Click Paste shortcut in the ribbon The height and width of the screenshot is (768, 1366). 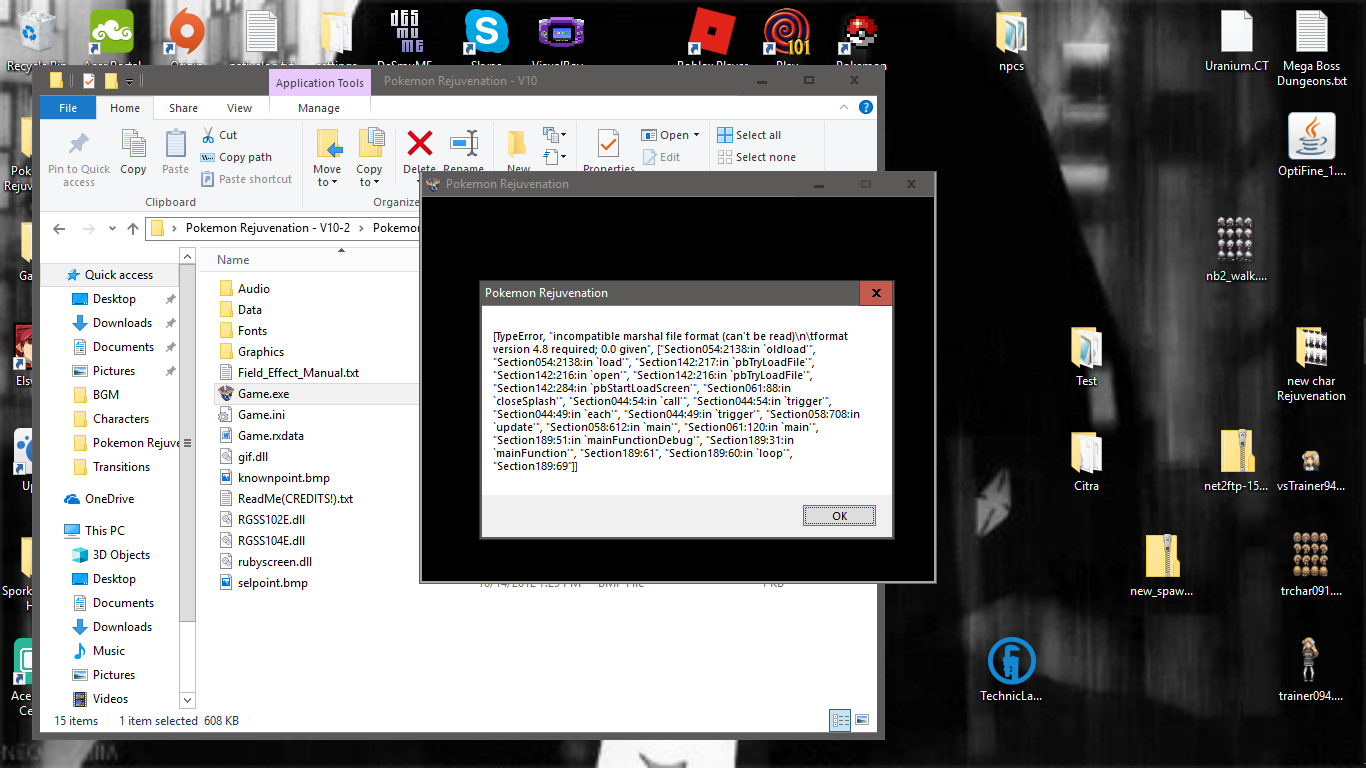(246, 179)
